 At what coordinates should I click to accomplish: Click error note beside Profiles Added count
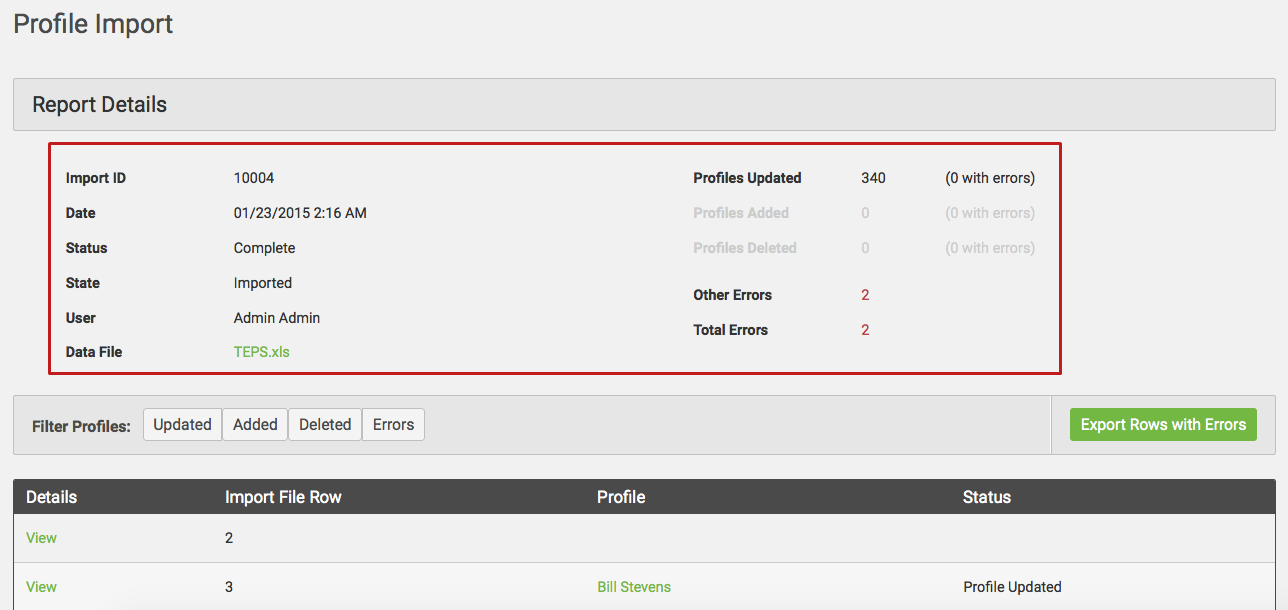click(x=990, y=213)
